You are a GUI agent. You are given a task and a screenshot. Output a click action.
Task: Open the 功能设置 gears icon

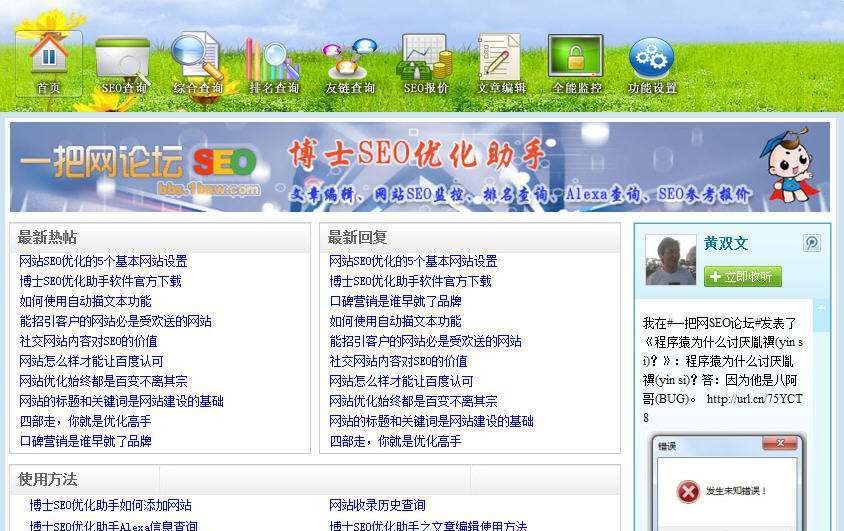pyautogui.click(x=652, y=66)
